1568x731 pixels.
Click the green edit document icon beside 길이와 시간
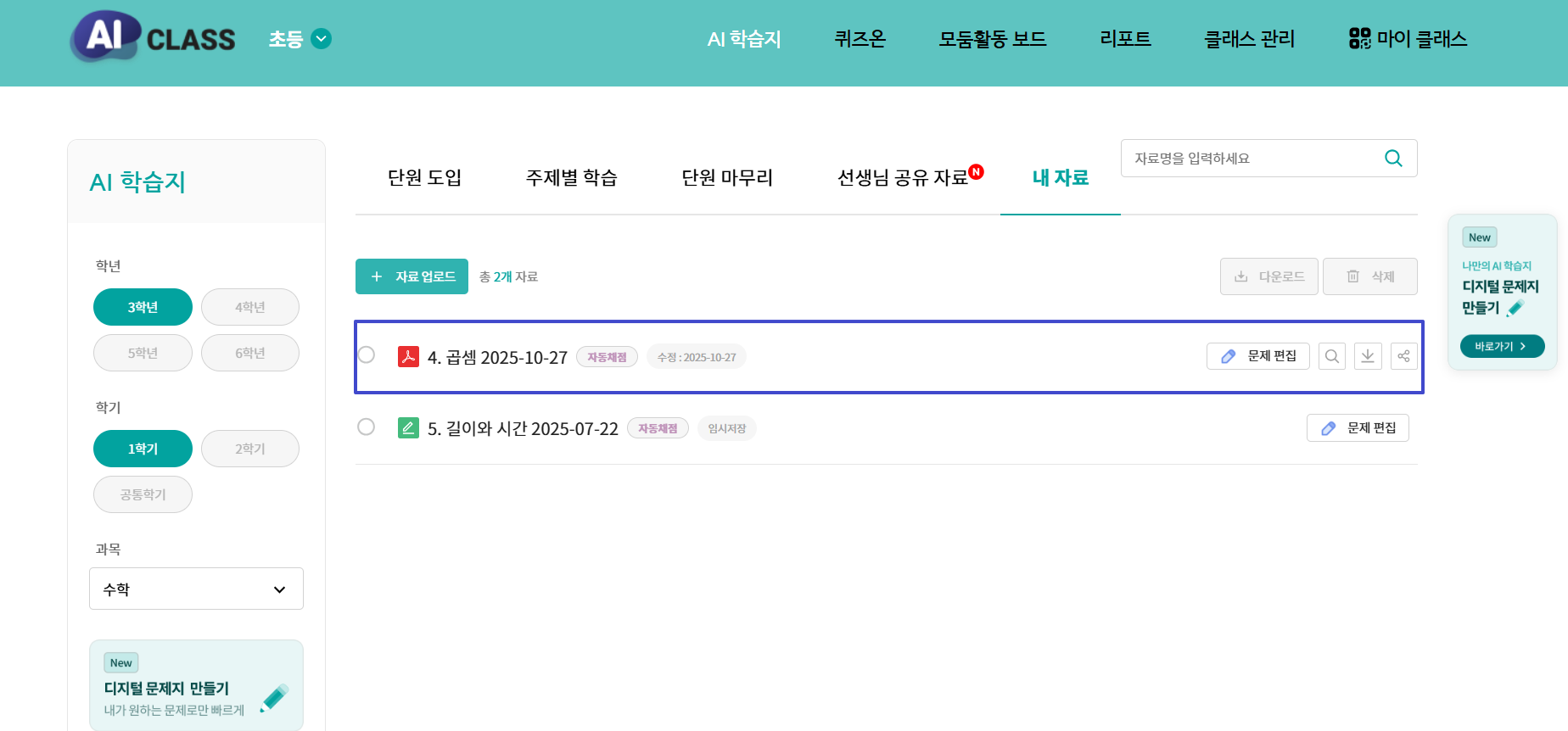coord(408,428)
